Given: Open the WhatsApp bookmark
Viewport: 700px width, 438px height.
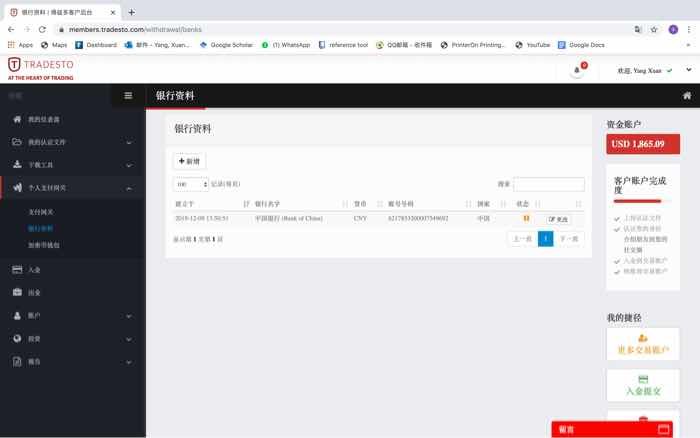Looking at the screenshot, I should pyautogui.click(x=286, y=45).
